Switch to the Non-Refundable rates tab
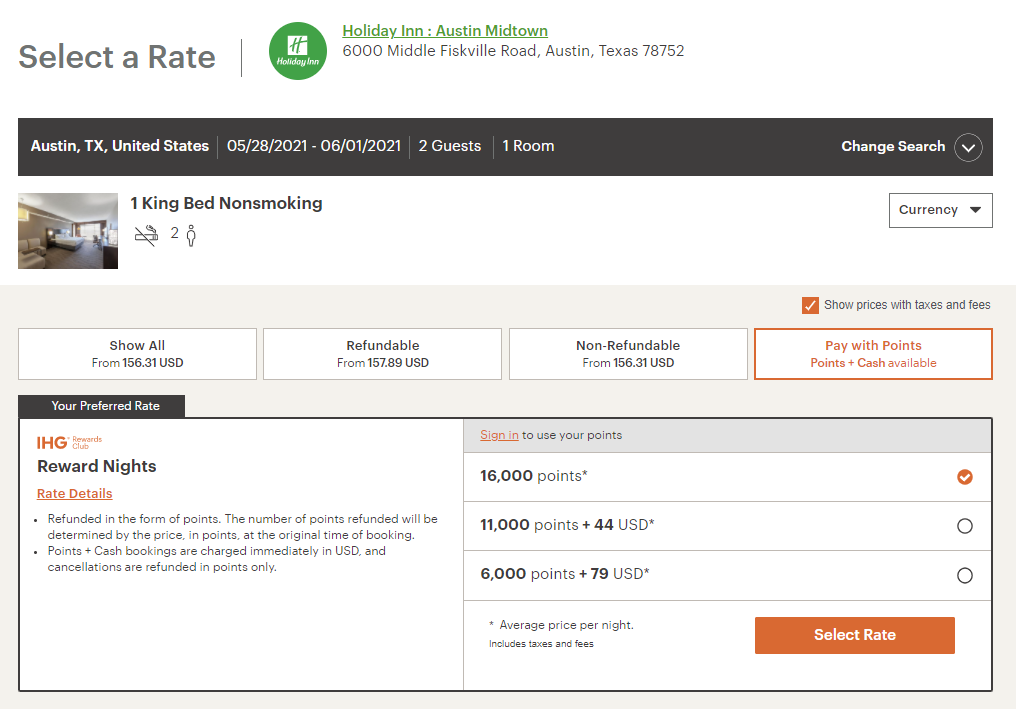The width and height of the screenshot is (1016, 709). coord(628,354)
